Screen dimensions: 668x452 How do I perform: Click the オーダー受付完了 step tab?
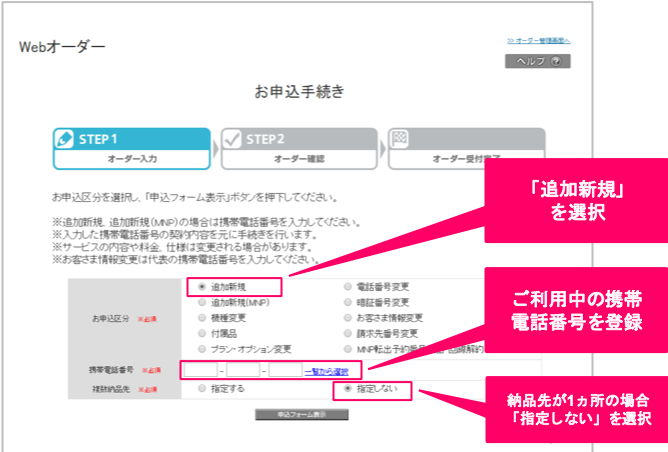[466, 149]
